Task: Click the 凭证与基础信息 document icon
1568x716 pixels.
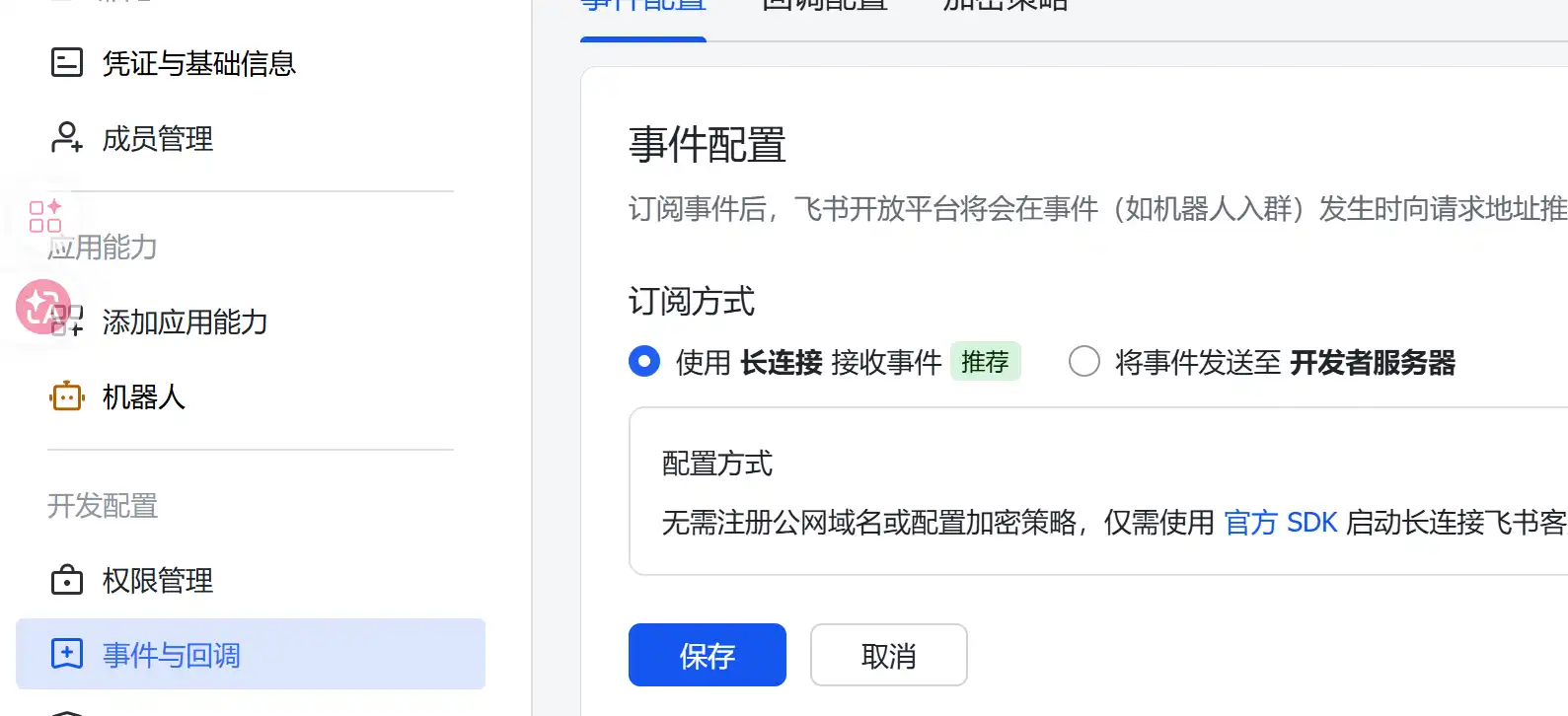Action: 66,61
